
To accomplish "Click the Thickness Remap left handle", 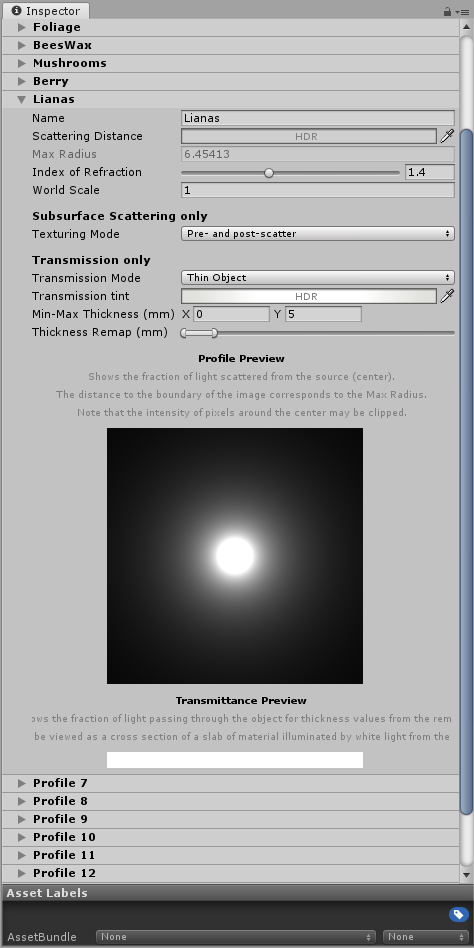I will tap(183, 333).
